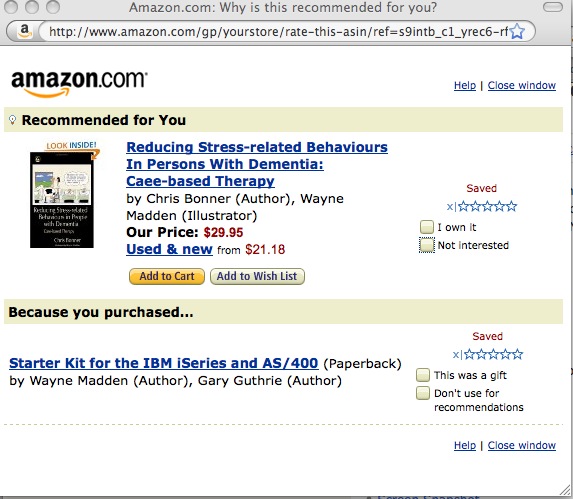This screenshot has height=499, width=573.
Task: Click the bookmark star in address bar
Action: pyautogui.click(x=517, y=31)
